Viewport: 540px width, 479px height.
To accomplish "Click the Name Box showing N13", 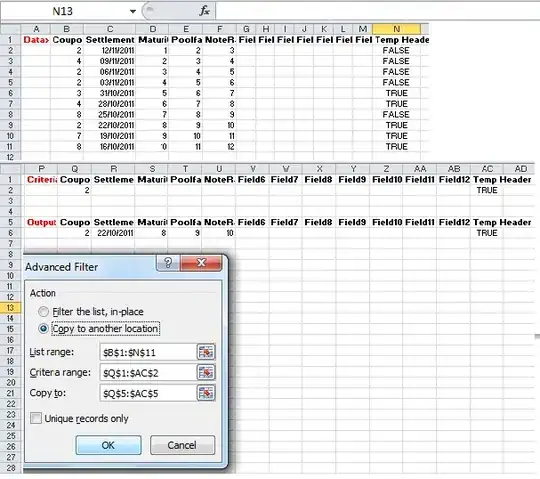I will click(x=63, y=11).
